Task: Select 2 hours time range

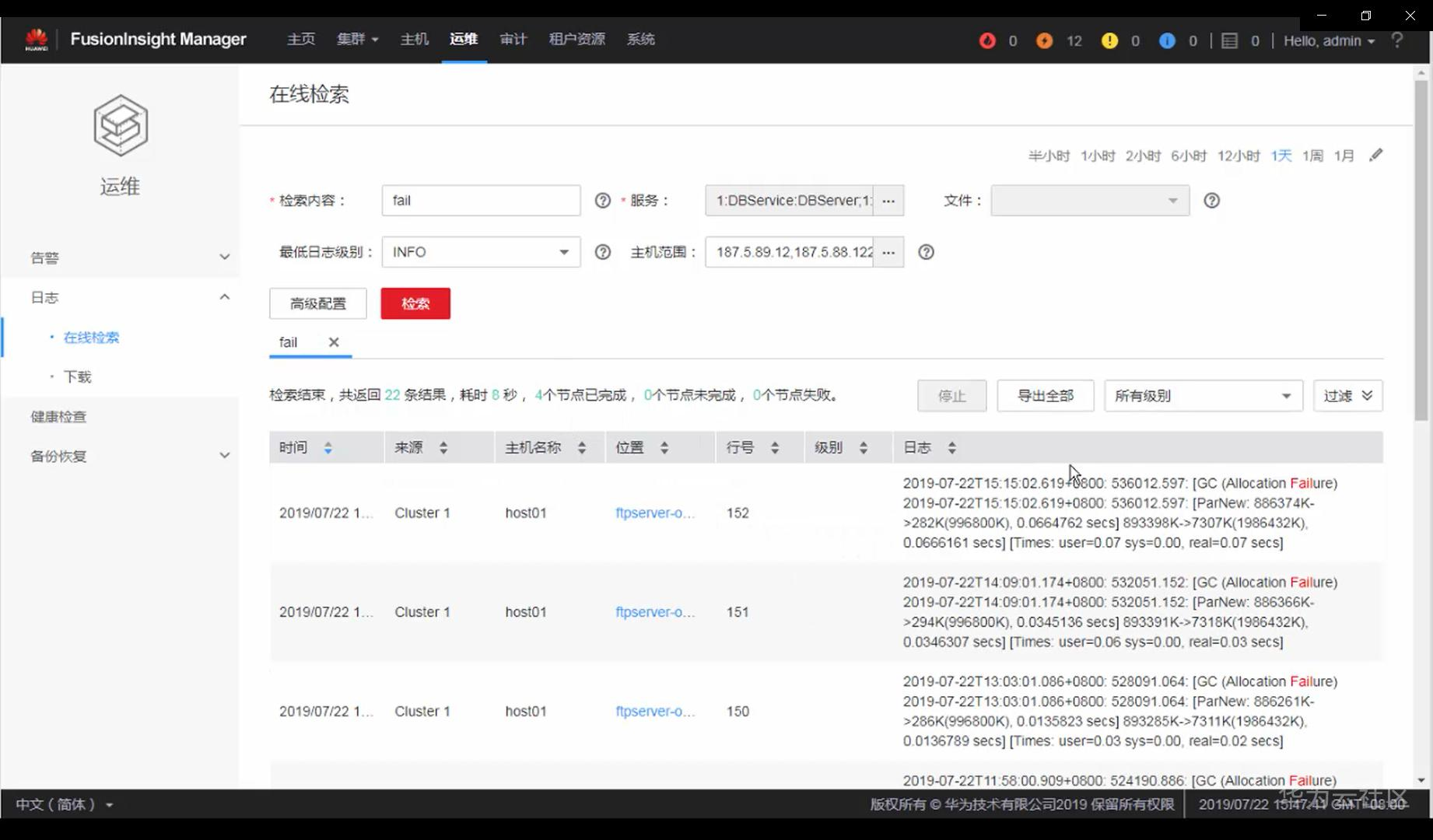Action: 1143,156
